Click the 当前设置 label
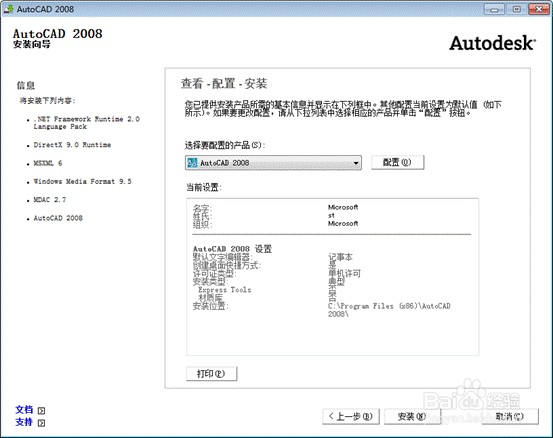This screenshot has height=438, width=553. [x=204, y=188]
